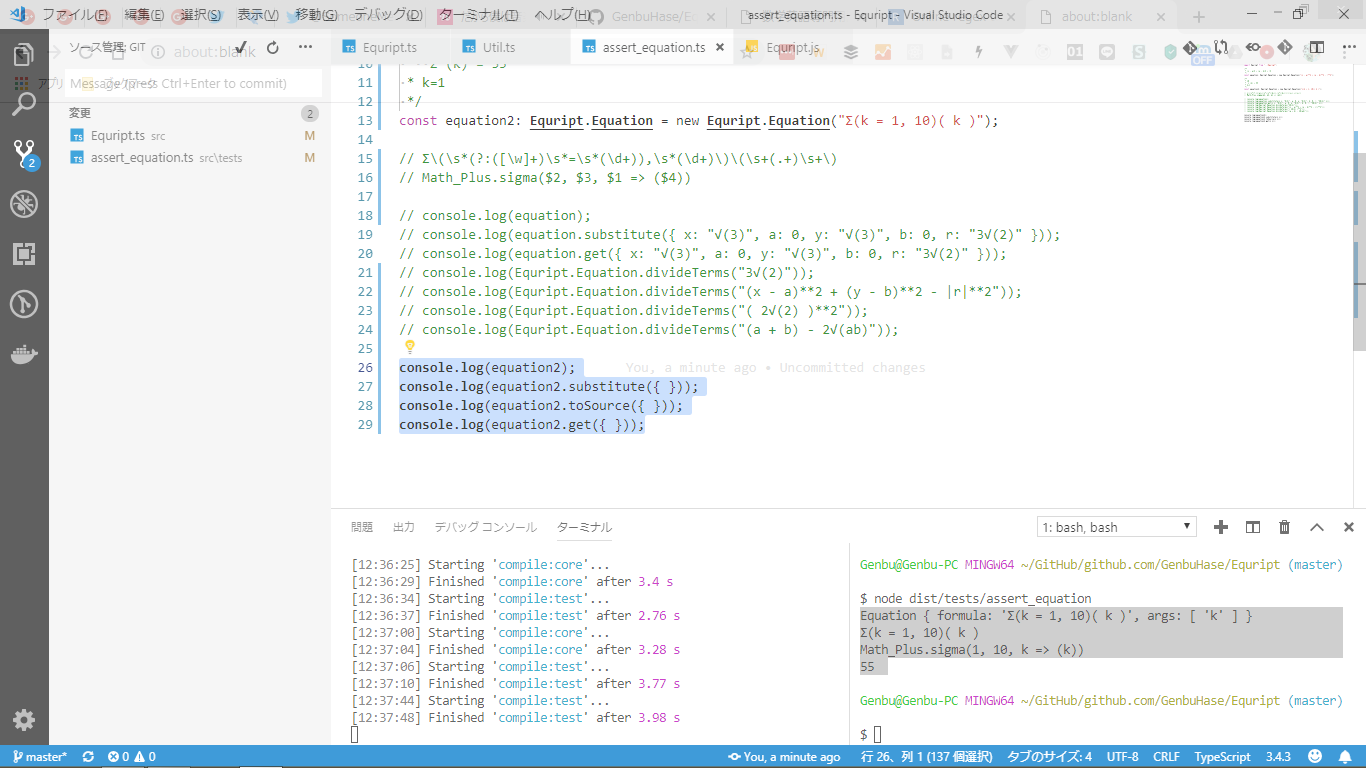Open the Manage gear settings icon

click(x=24, y=720)
